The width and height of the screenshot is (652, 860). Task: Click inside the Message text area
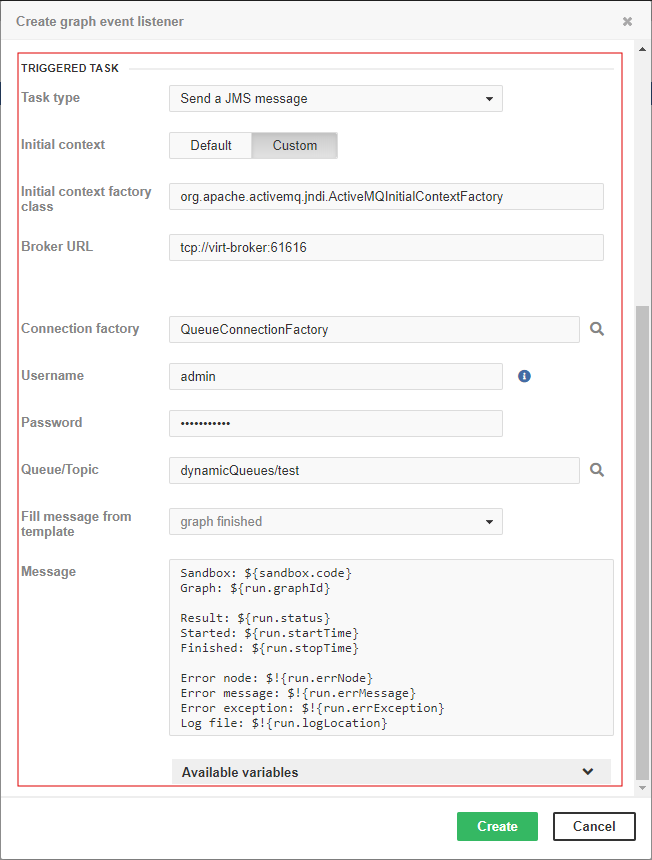pyautogui.click(x=391, y=647)
